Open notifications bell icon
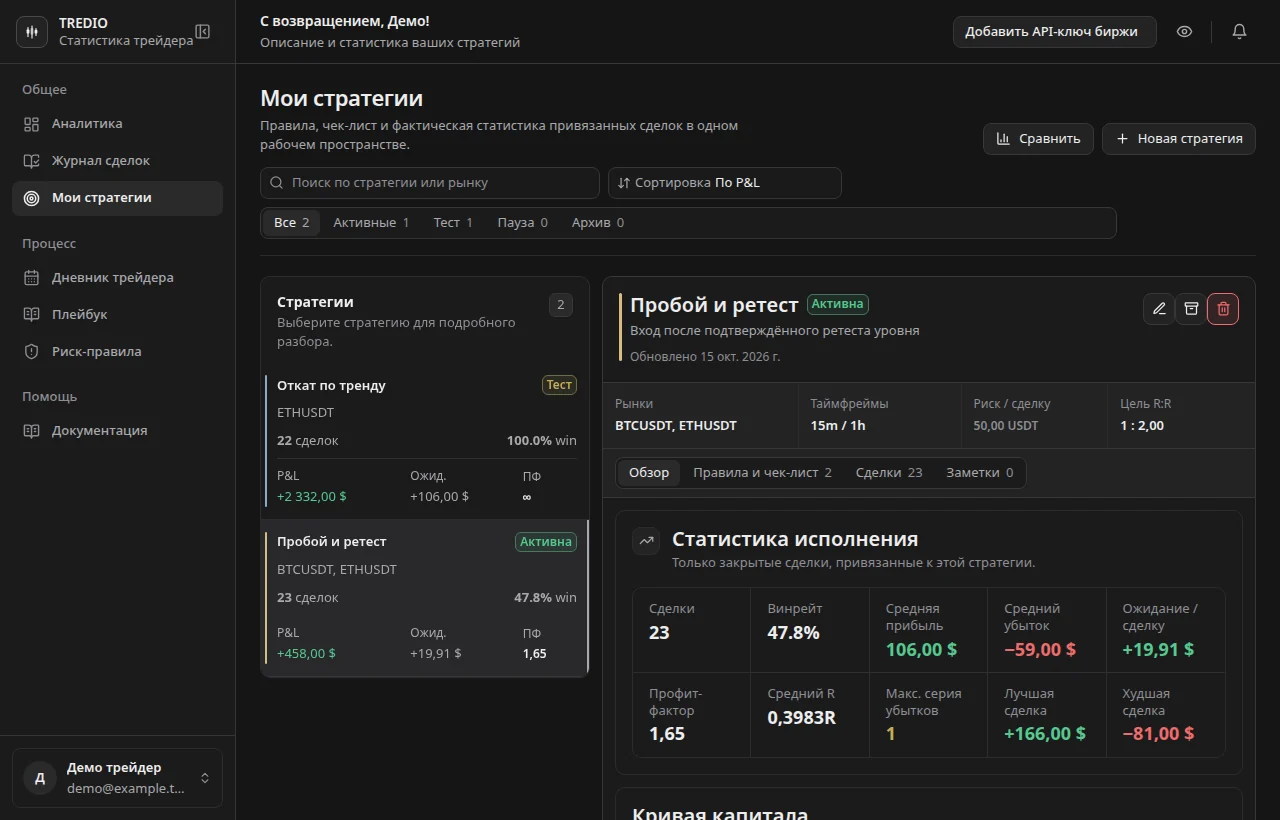 tap(1240, 32)
